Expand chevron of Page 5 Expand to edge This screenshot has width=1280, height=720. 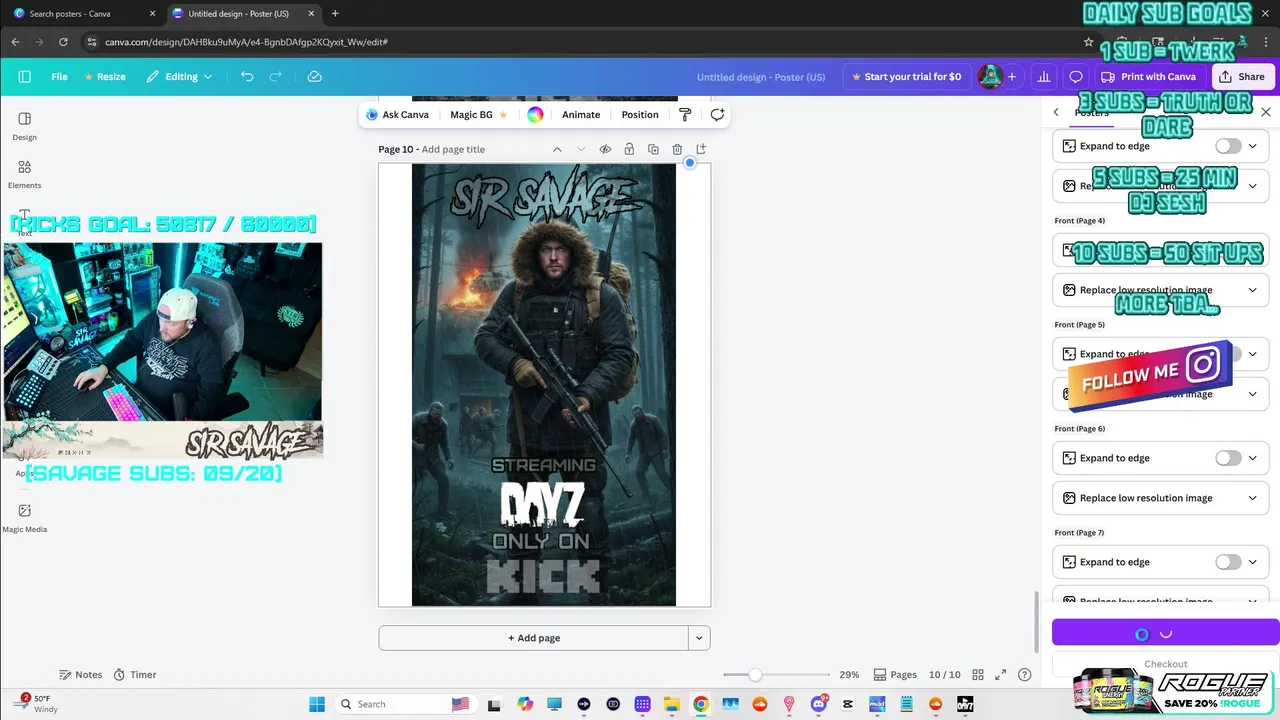coord(1253,354)
